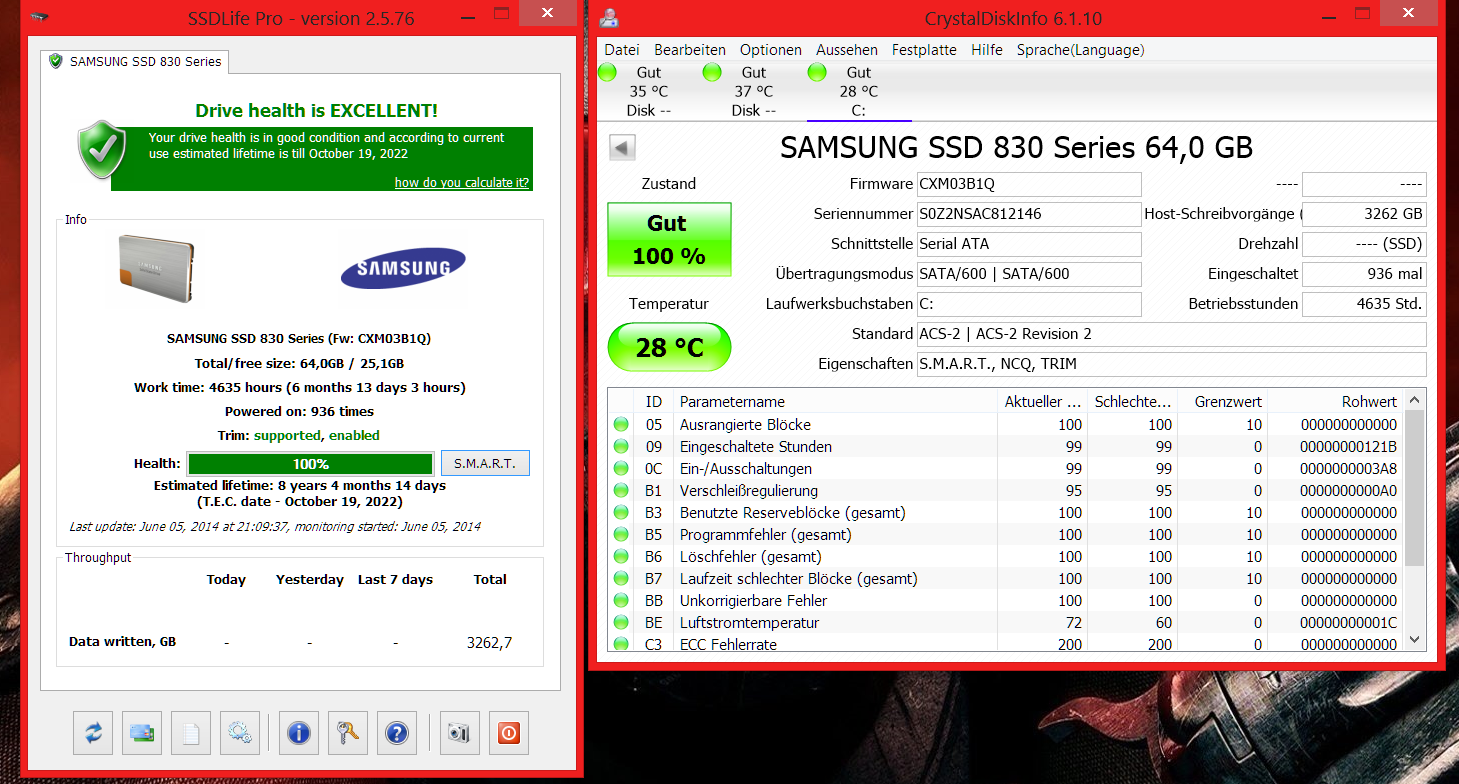Click the refresh arrows icon in SSDLife
Viewport: 1459px width, 784px height.
click(x=93, y=733)
